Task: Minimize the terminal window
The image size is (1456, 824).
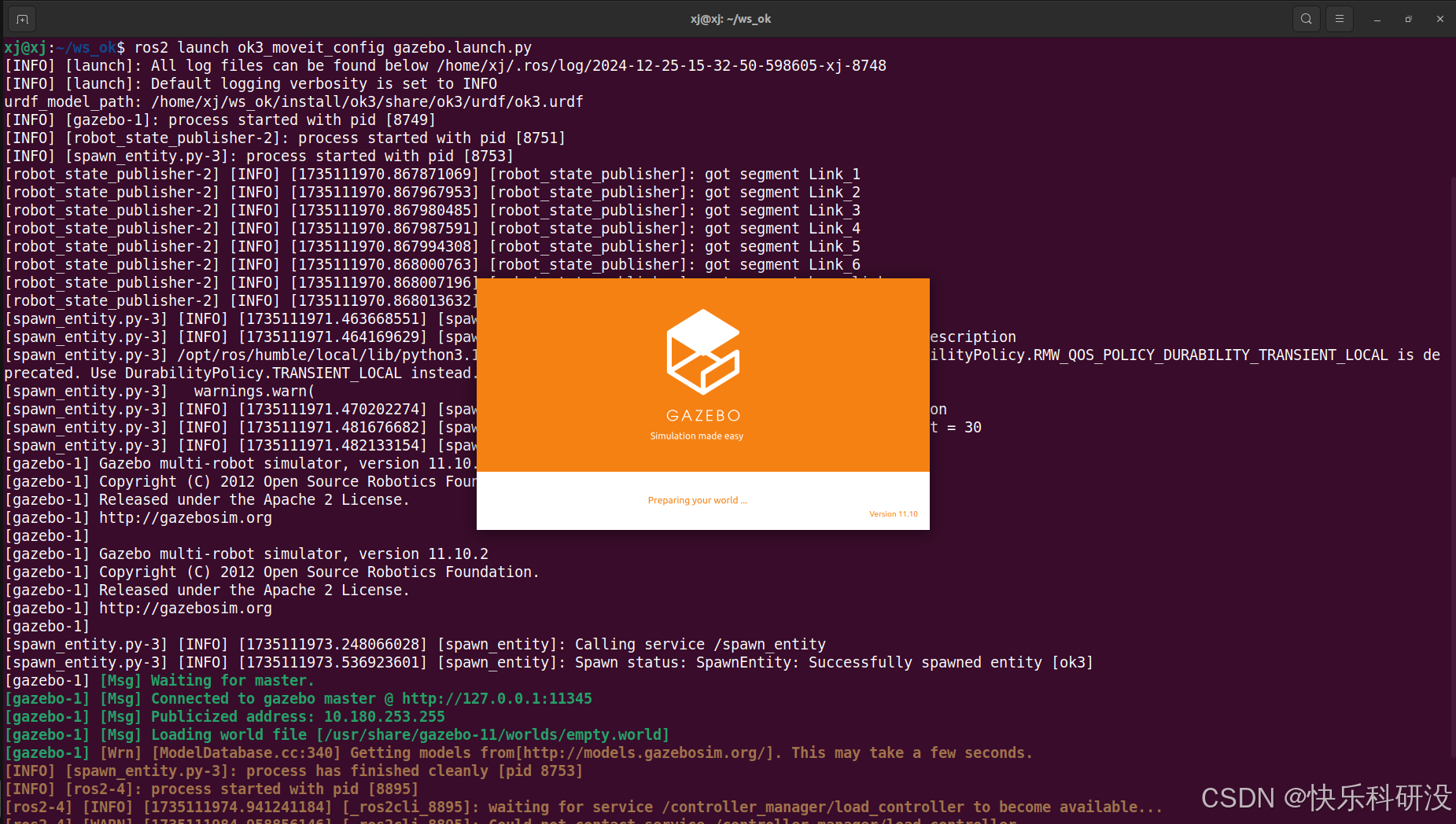Action: pos(1377,19)
